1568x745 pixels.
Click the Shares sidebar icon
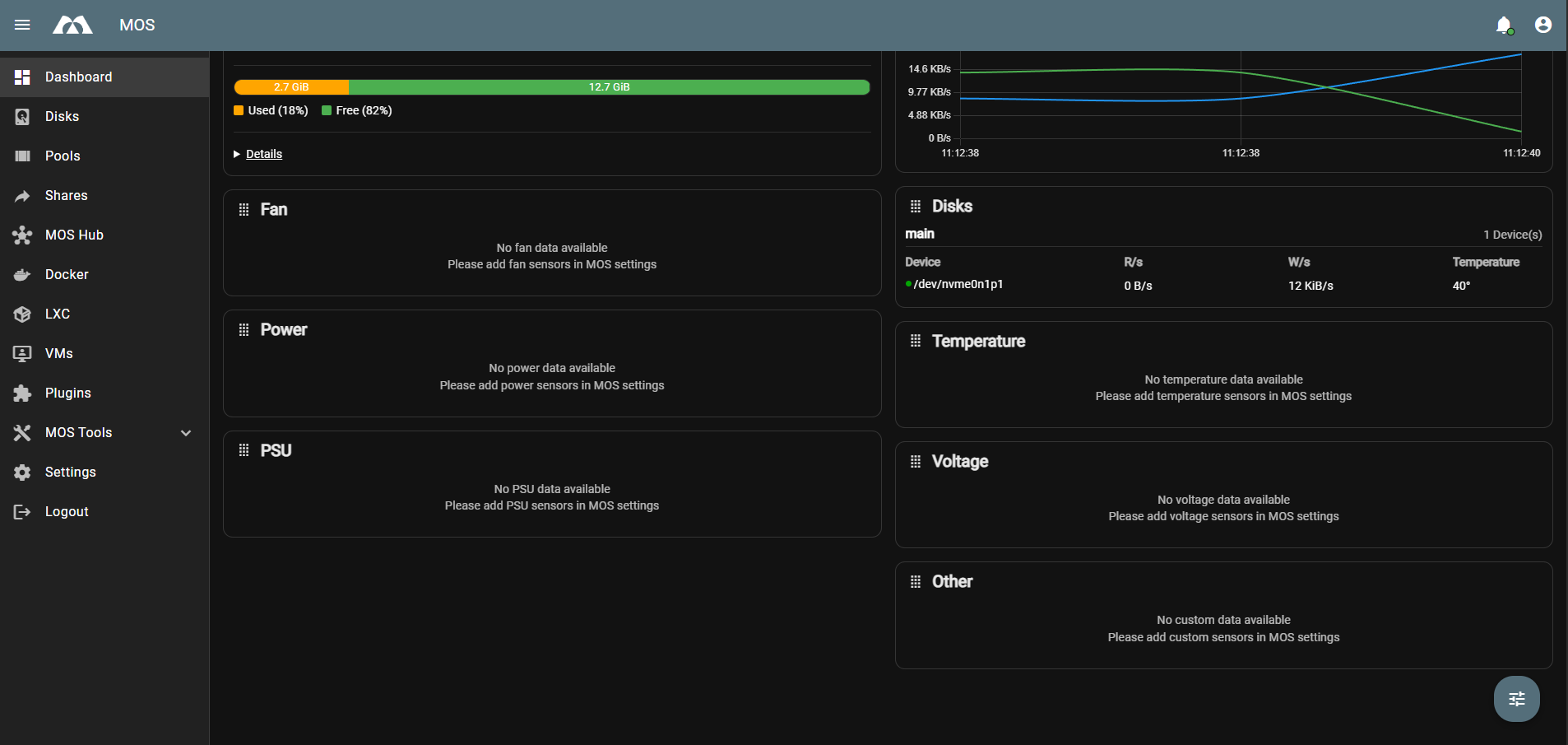[x=22, y=195]
